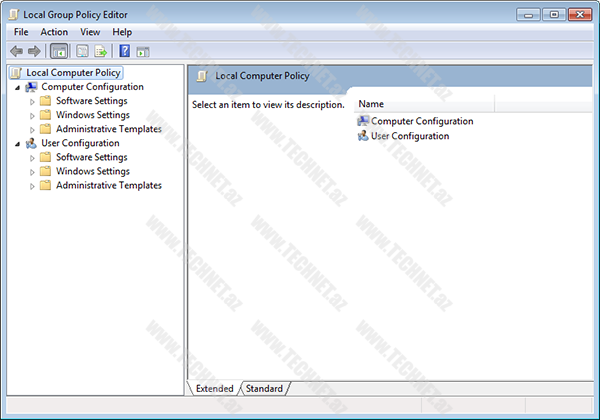Image resolution: width=600 pixels, height=420 pixels.
Task: Click the Export List toolbar icon
Action: pos(101,51)
